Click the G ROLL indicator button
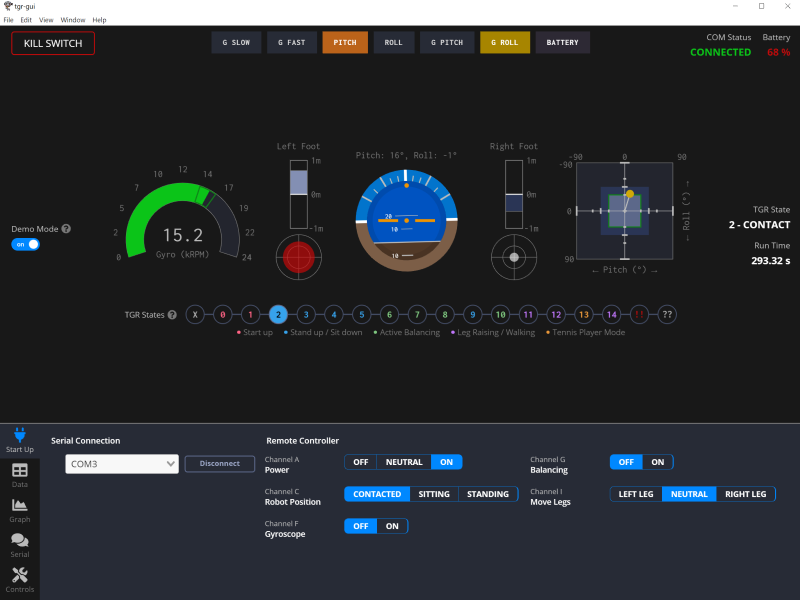Screen dimensions: 800x600 click(x=505, y=43)
